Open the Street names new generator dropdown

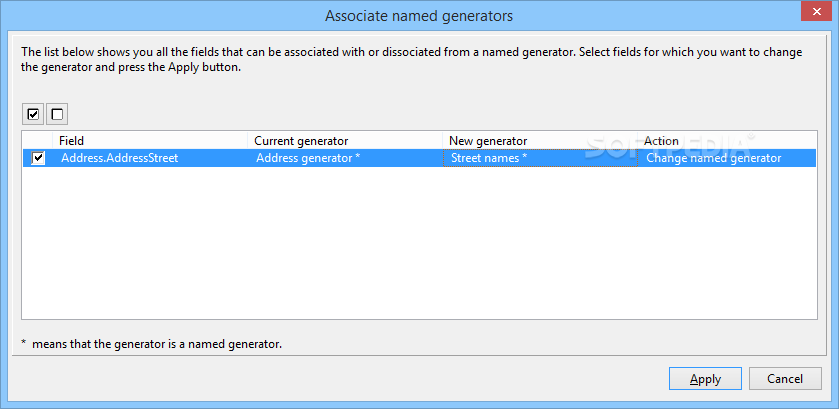click(540, 158)
